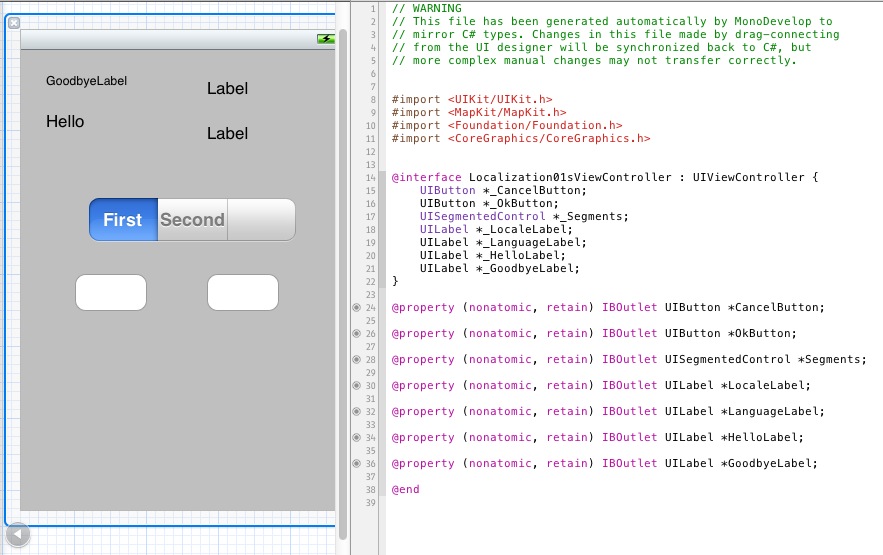This screenshot has height=555, width=883.
Task: Click the *LanguageLabel property line
Action: coord(608,411)
